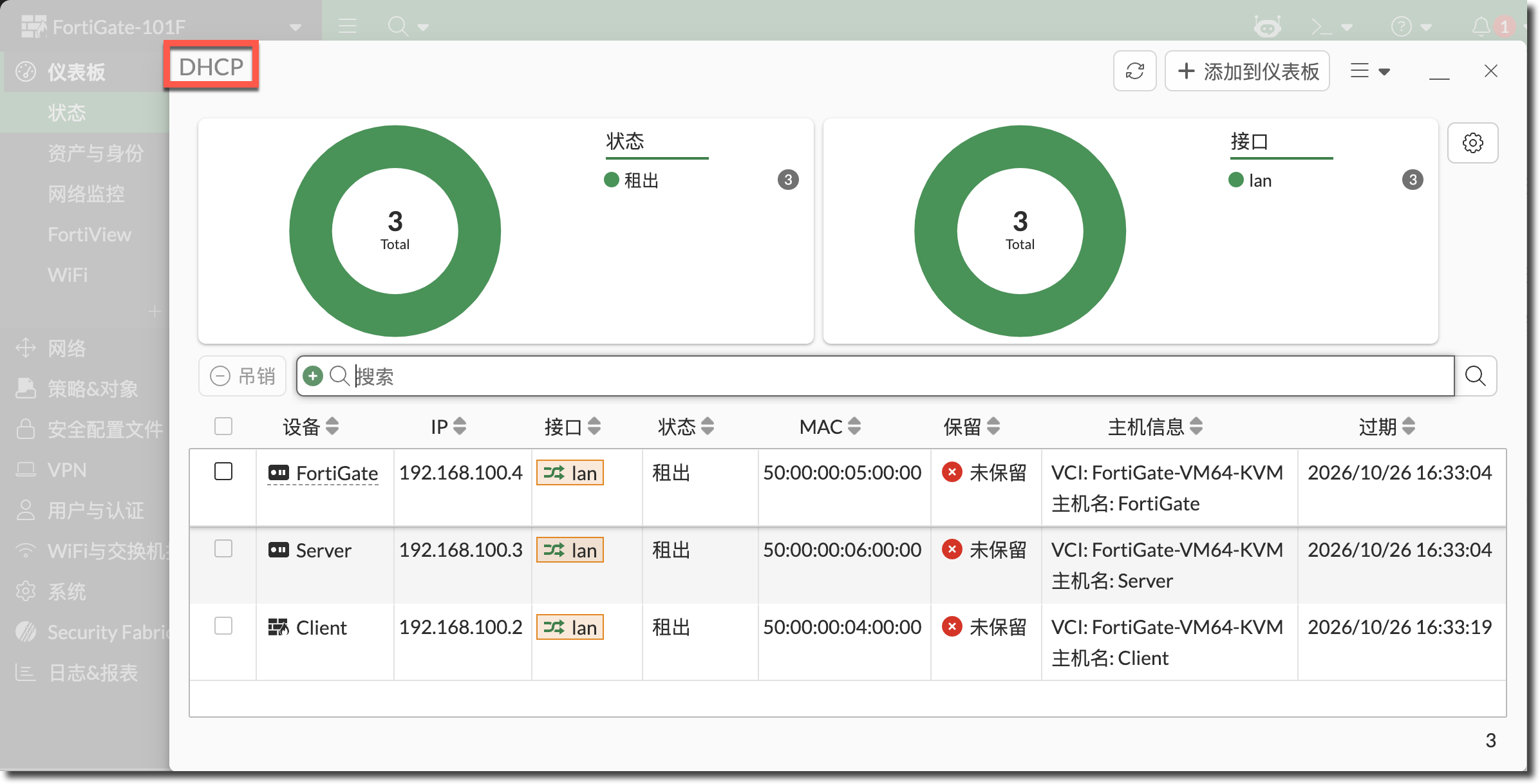Open the CLI console icon
1540x784 pixels.
click(x=1321, y=27)
